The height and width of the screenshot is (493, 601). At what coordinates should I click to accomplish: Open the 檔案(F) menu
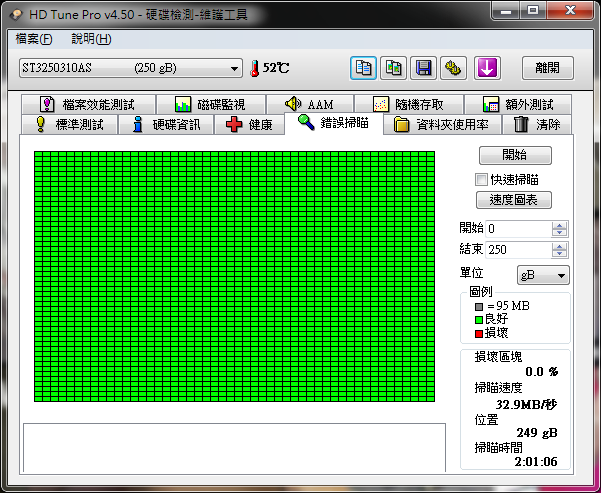[34, 39]
